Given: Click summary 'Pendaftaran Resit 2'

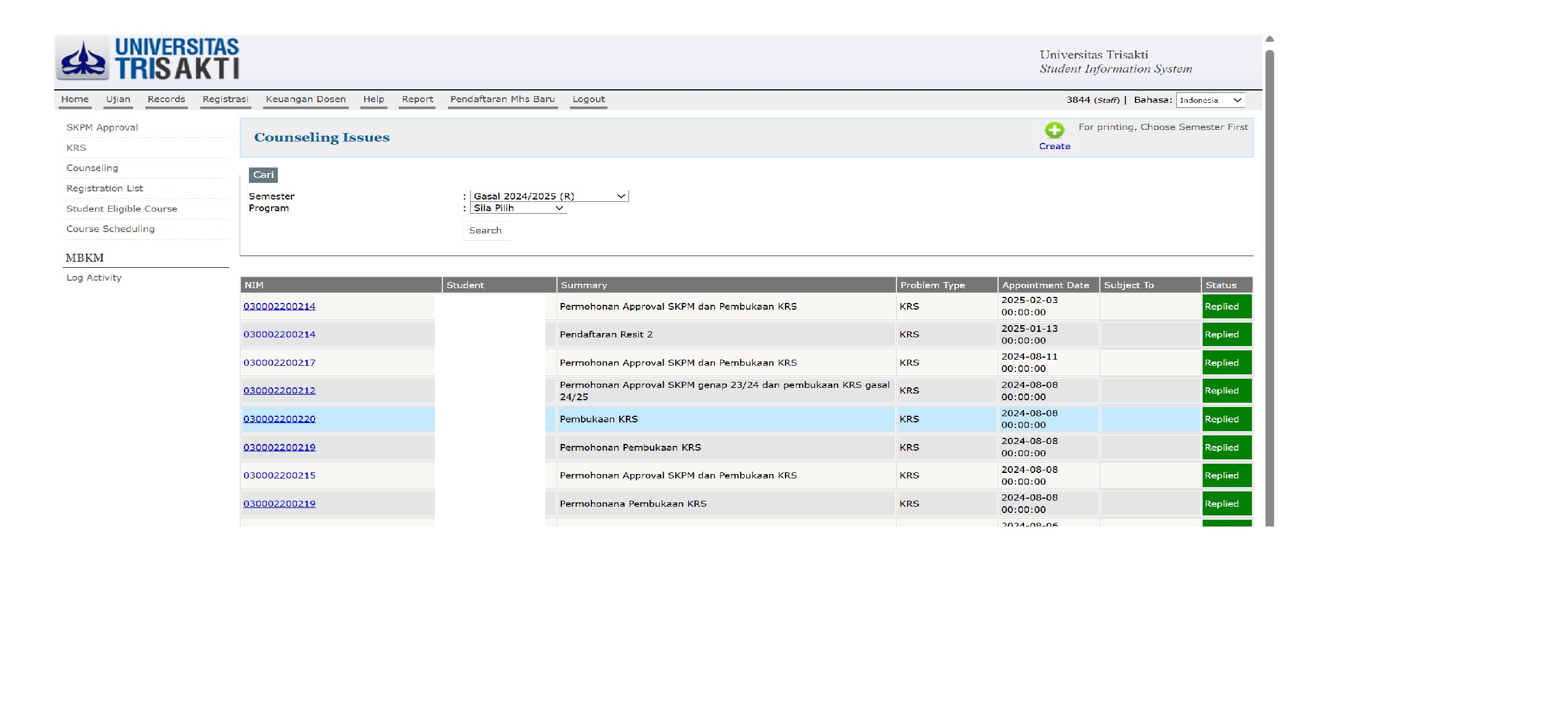Looking at the screenshot, I should point(606,334).
